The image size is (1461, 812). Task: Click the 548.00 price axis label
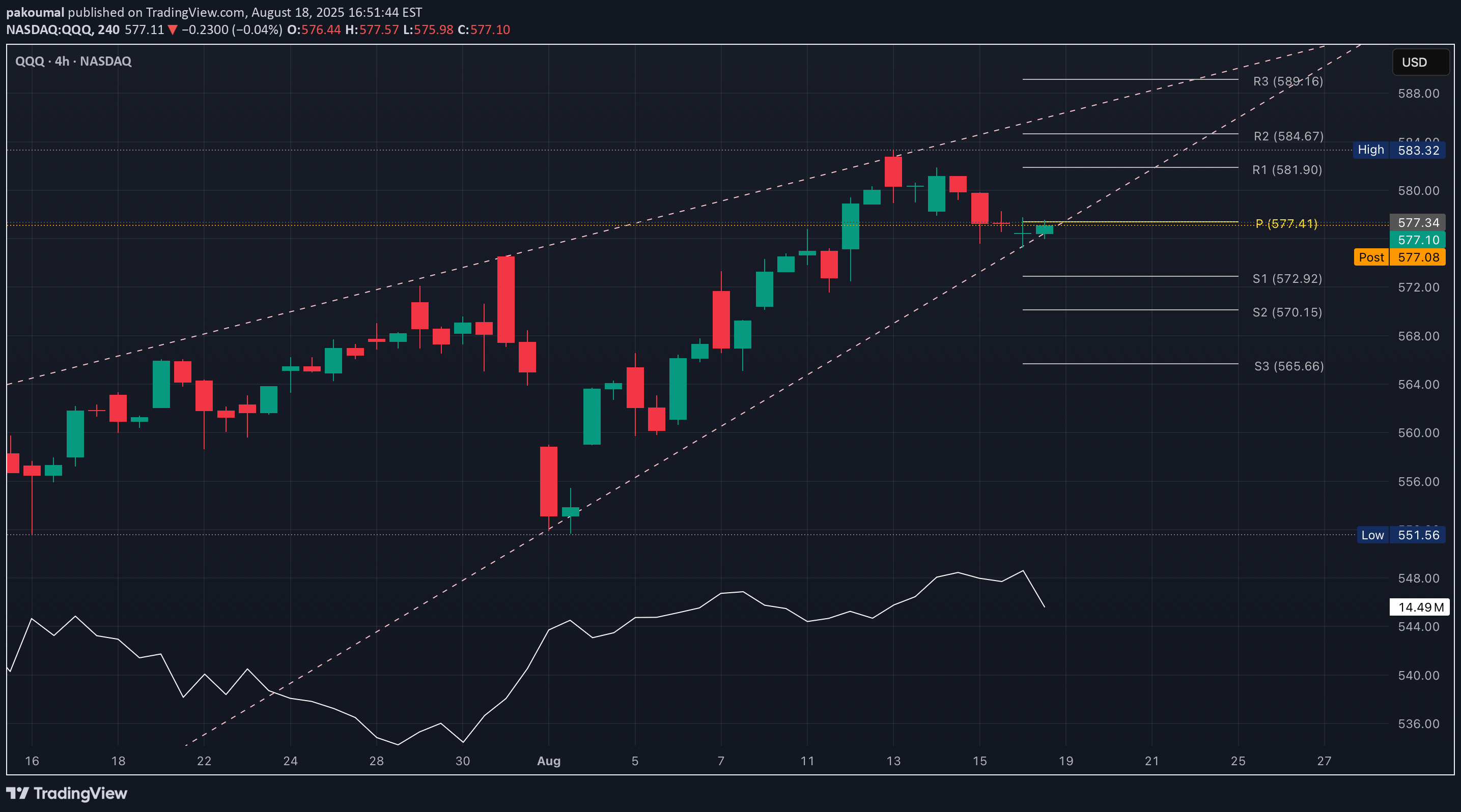pos(1418,578)
